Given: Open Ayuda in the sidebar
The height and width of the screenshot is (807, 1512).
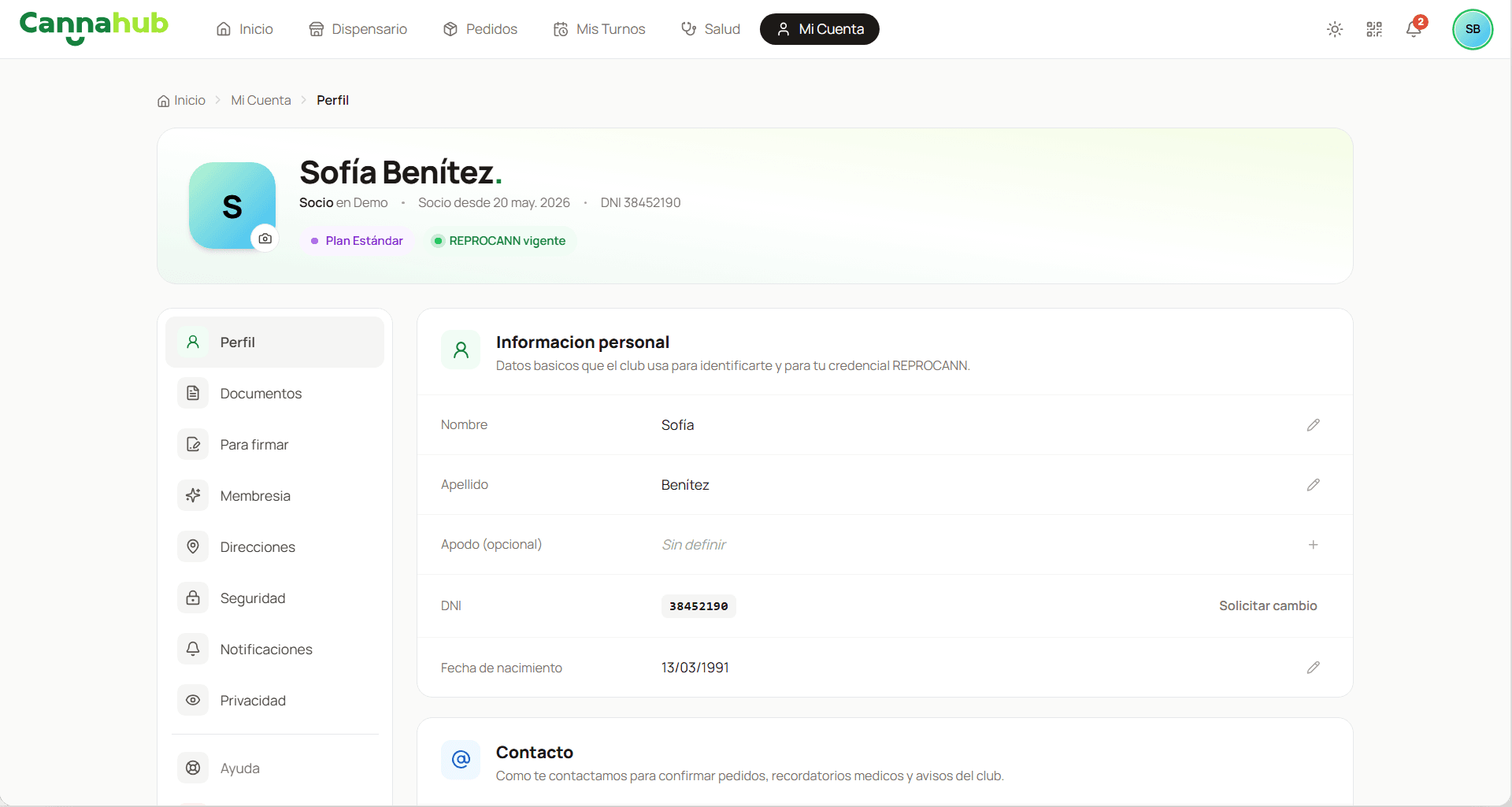Looking at the screenshot, I should [x=275, y=768].
